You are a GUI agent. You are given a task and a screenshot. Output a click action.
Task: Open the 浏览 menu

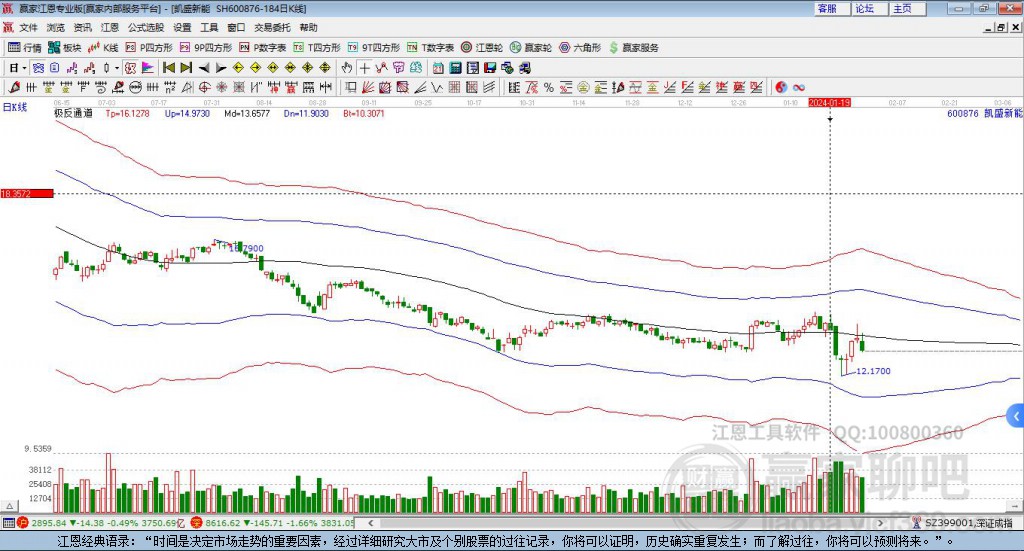coord(56,27)
